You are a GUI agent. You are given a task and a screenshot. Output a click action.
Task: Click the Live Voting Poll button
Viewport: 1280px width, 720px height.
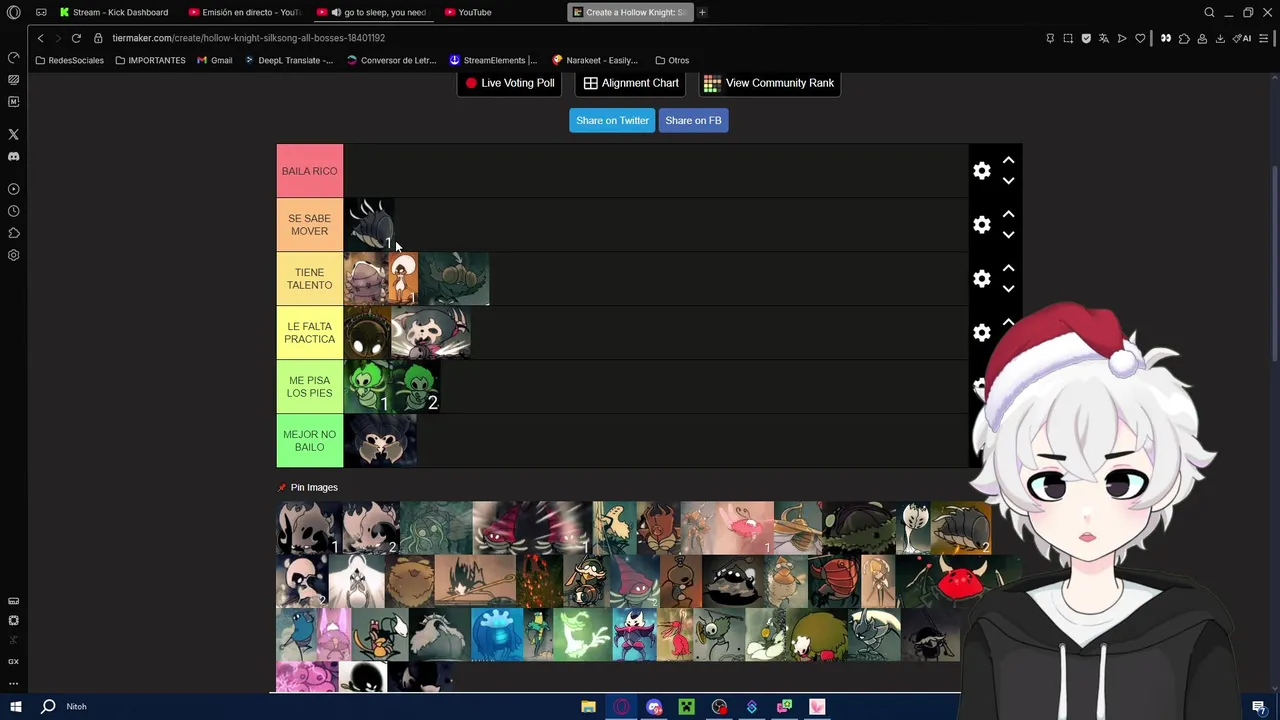click(x=510, y=83)
